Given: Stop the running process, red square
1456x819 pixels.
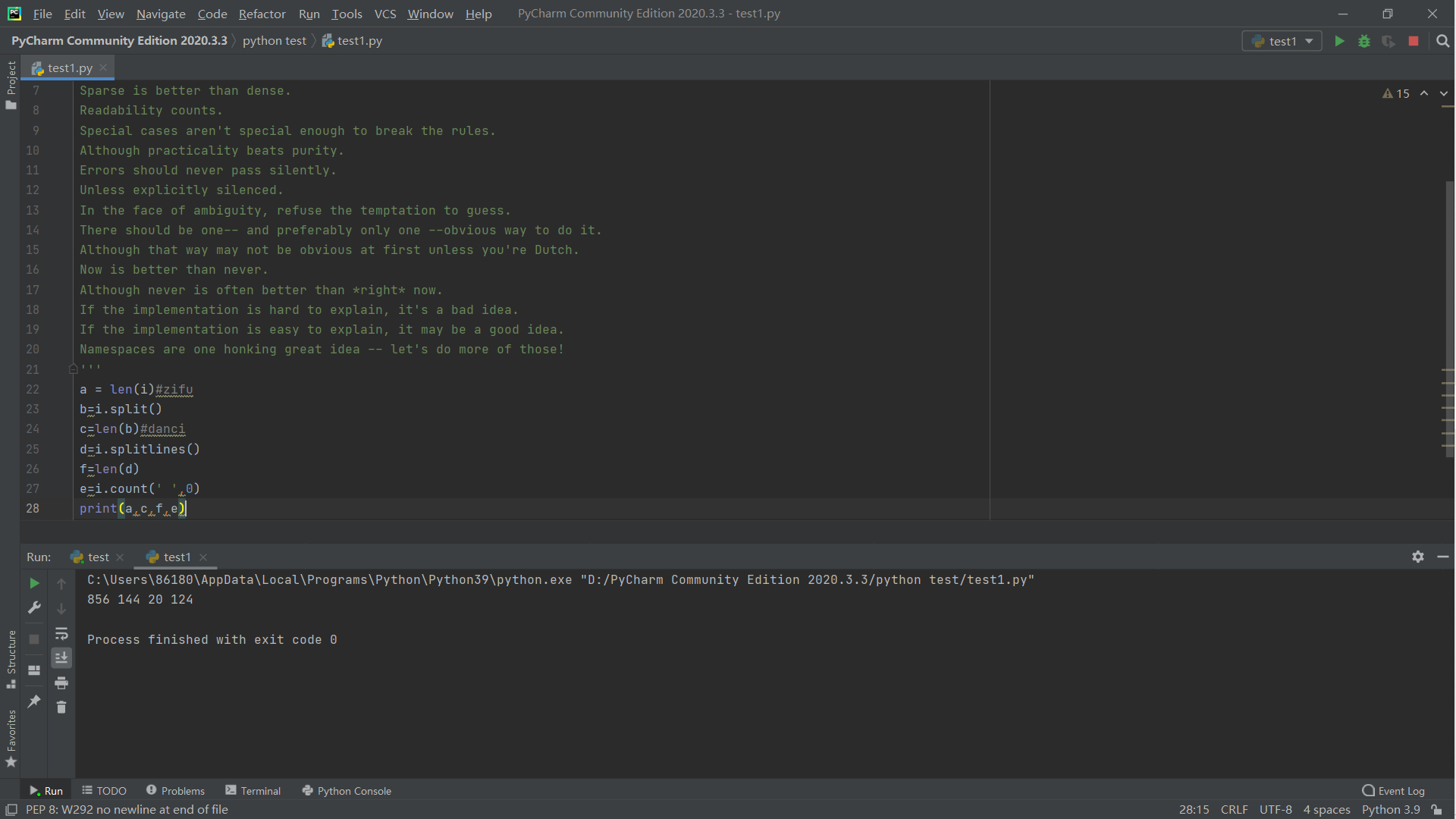Looking at the screenshot, I should (1414, 41).
